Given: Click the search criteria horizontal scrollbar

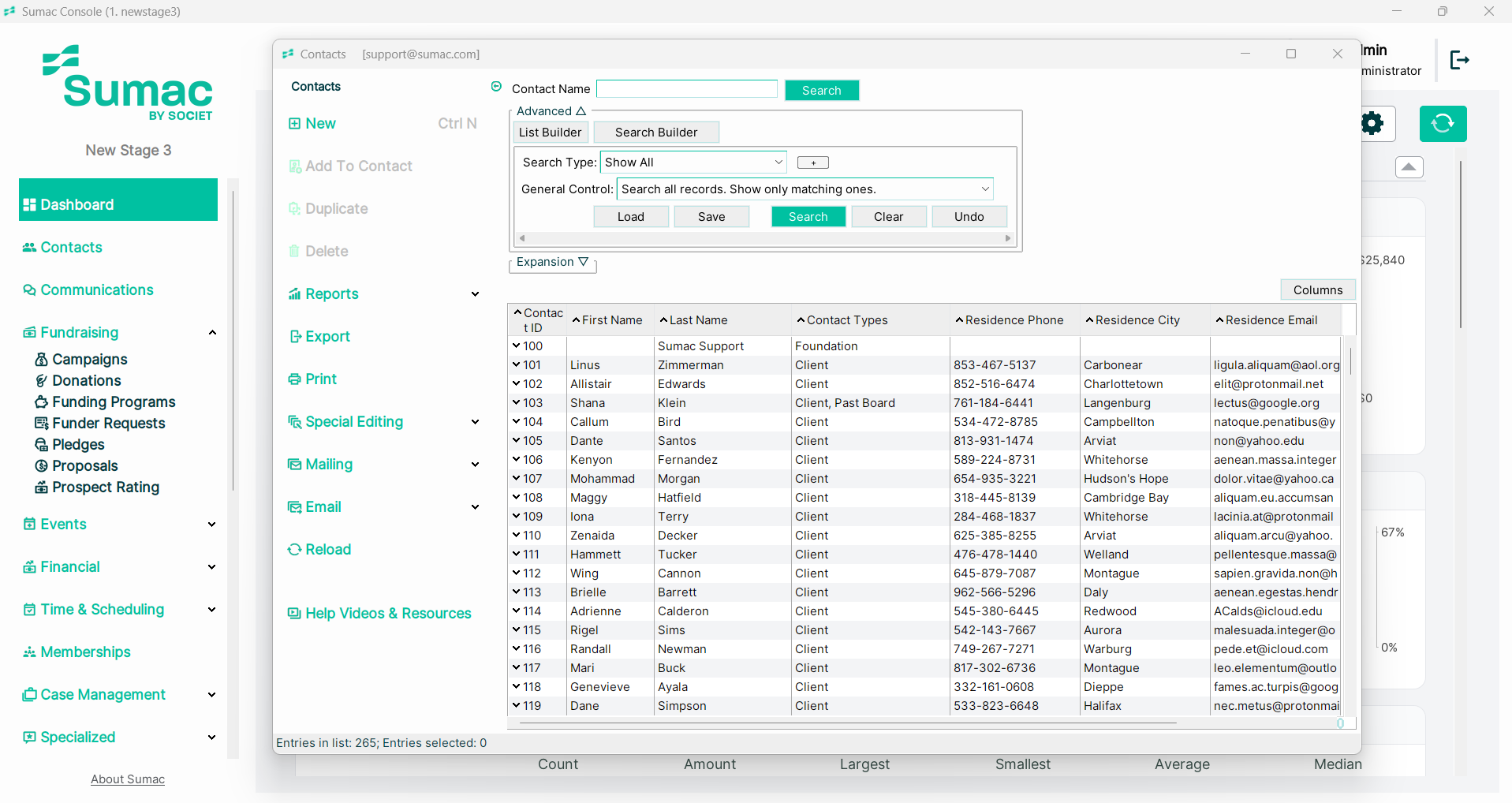Looking at the screenshot, I should pyautogui.click(x=764, y=237).
